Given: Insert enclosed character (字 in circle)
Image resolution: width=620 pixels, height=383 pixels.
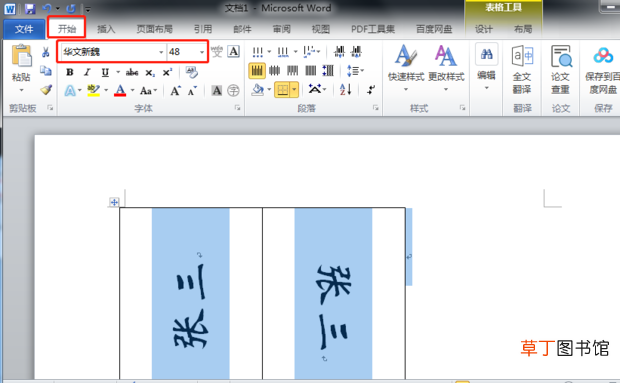Looking at the screenshot, I should point(233,91).
